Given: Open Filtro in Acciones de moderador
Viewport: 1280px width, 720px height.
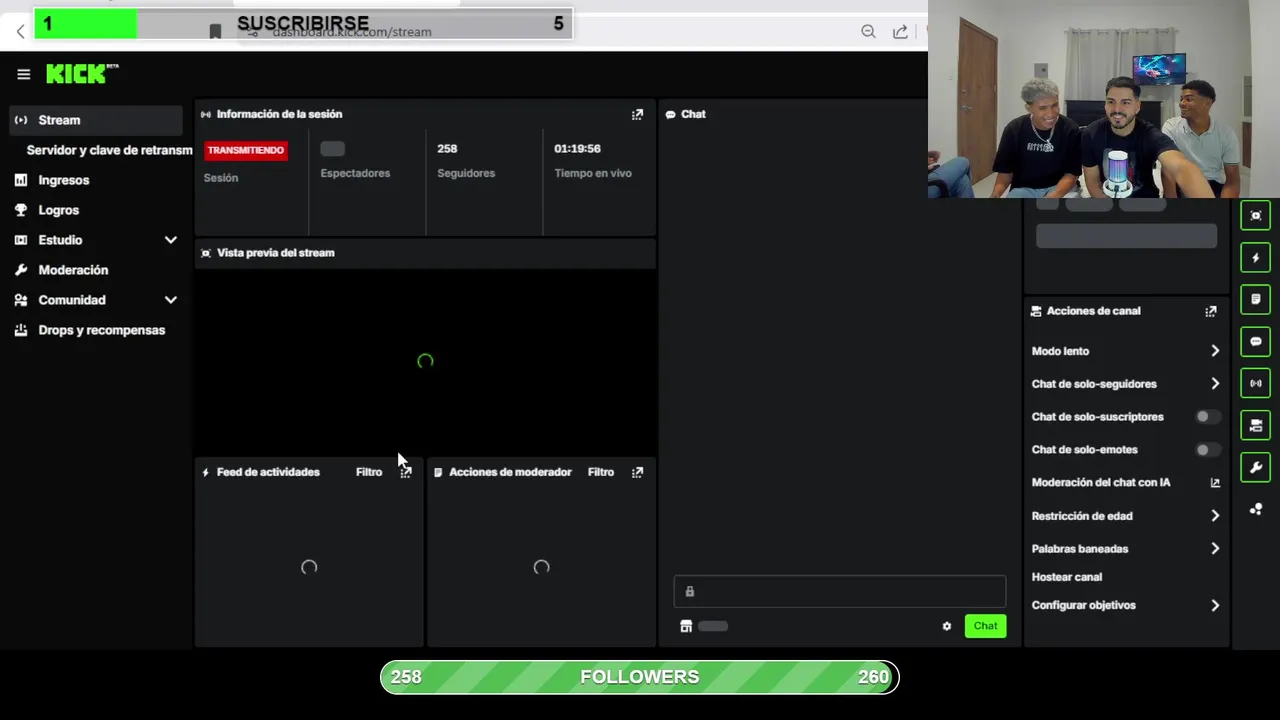Looking at the screenshot, I should pos(601,472).
